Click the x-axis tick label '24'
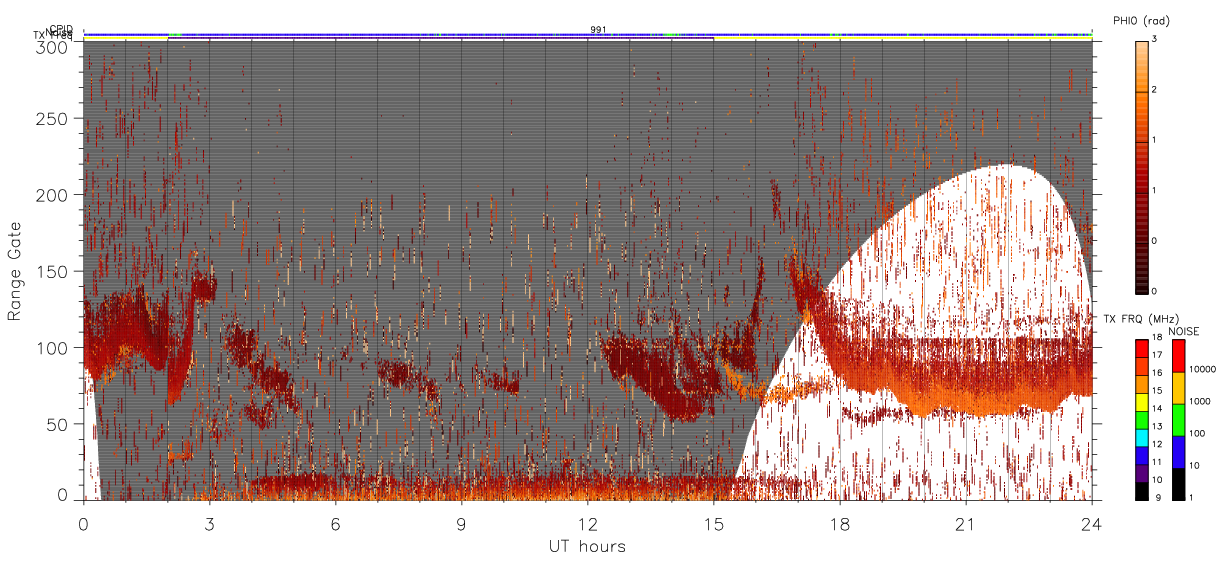Screen dimensions: 1228x567 (1091, 524)
